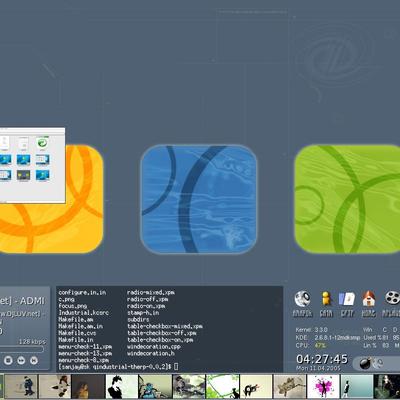Click the terminal prompt qindustrial-therp line
The height and width of the screenshot is (400, 400).
118,367
